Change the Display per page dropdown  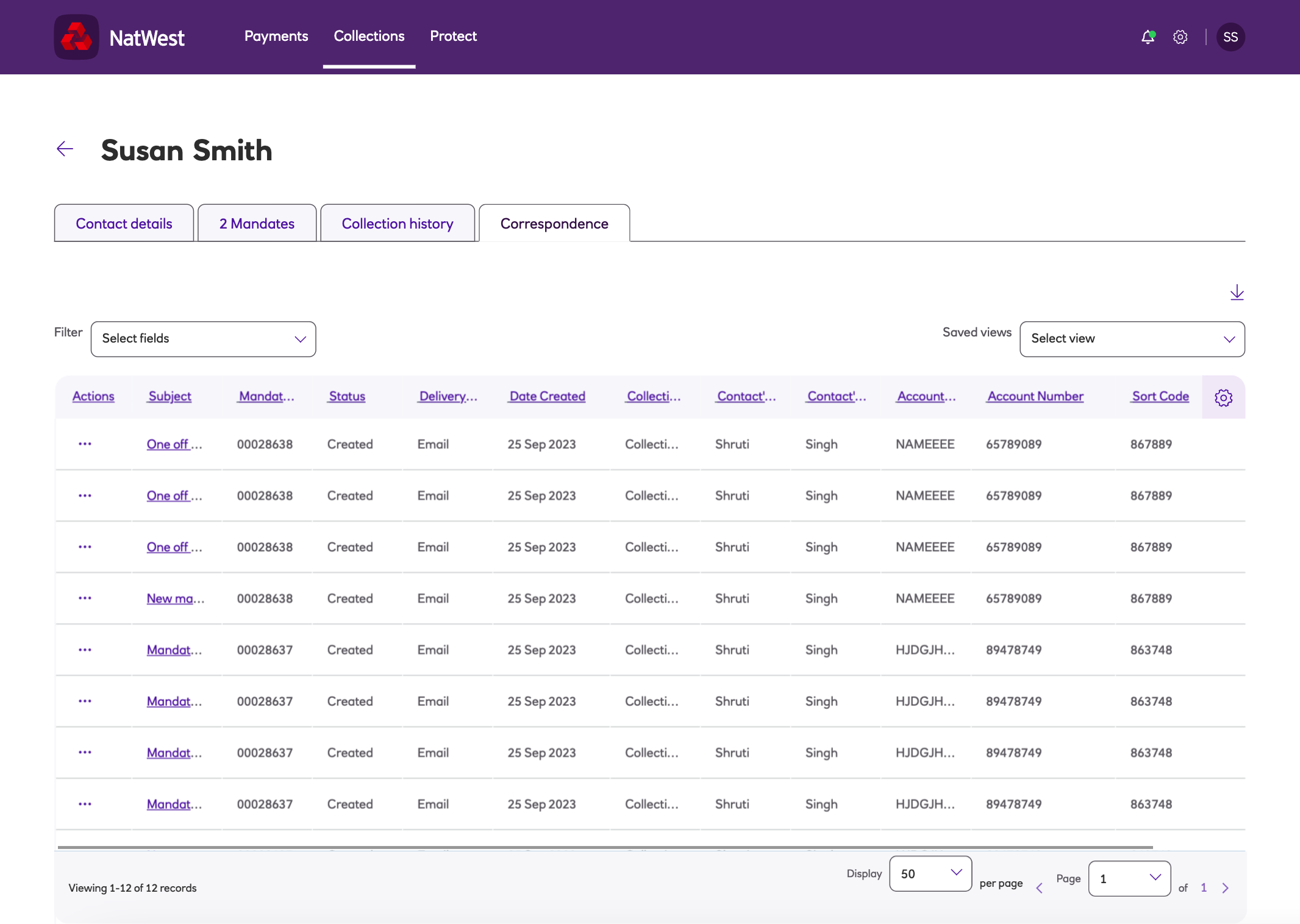[x=930, y=873]
